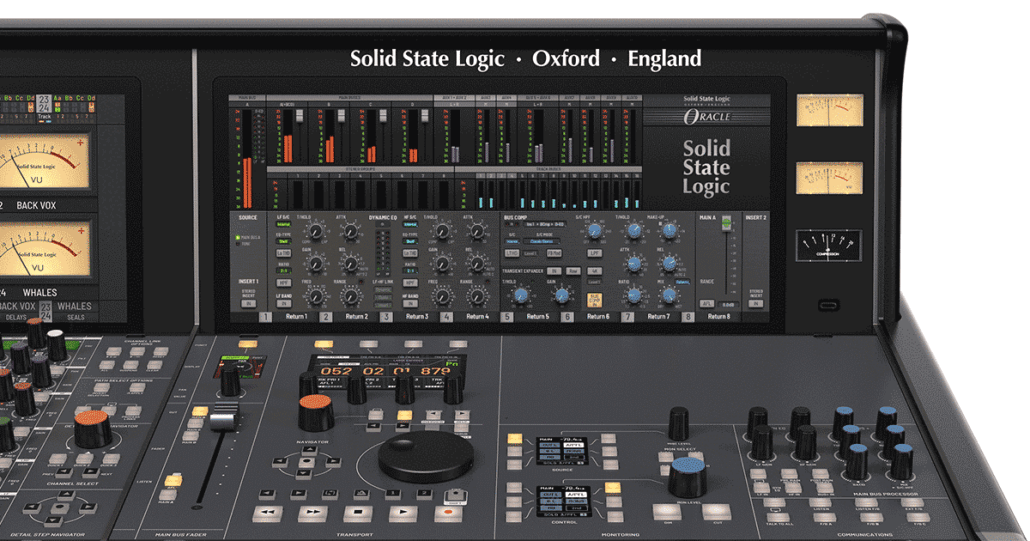The width and height of the screenshot is (1030, 541).
Task: Toggle the HF Band IN button
Action: coord(410,303)
